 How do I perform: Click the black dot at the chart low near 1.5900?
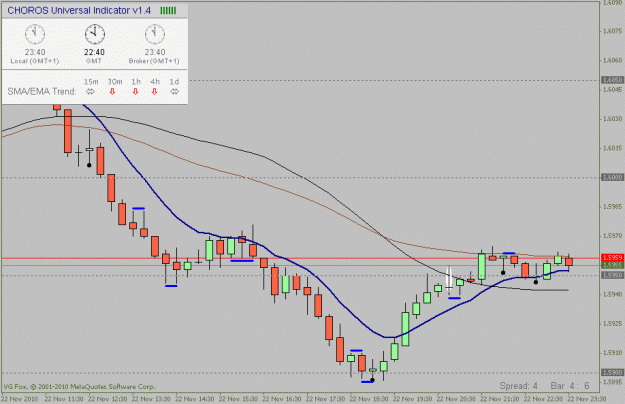[372, 380]
